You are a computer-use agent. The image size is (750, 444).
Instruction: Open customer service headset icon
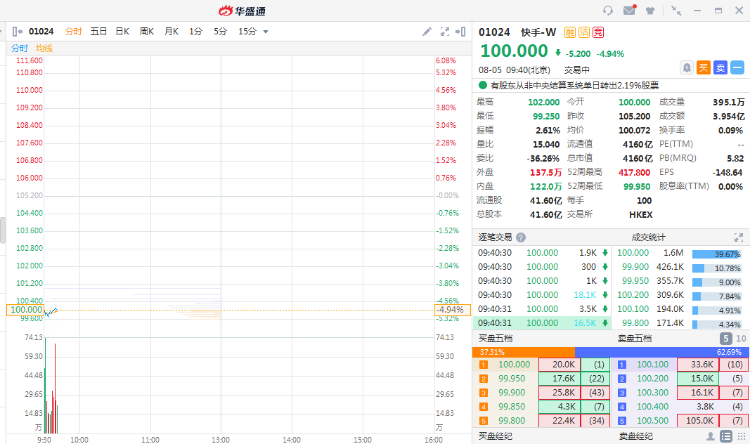(608, 10)
